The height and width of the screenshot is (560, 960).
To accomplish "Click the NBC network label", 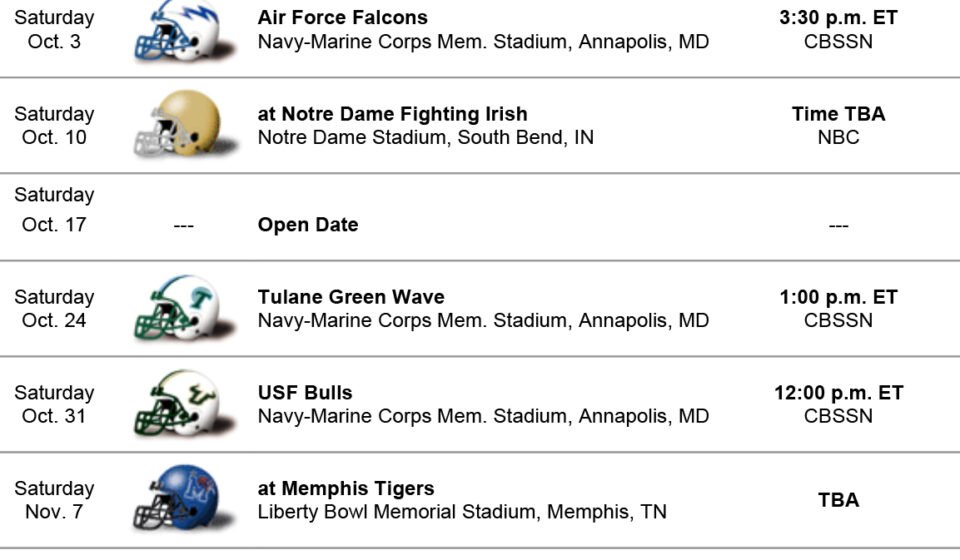I will click(x=838, y=137).
